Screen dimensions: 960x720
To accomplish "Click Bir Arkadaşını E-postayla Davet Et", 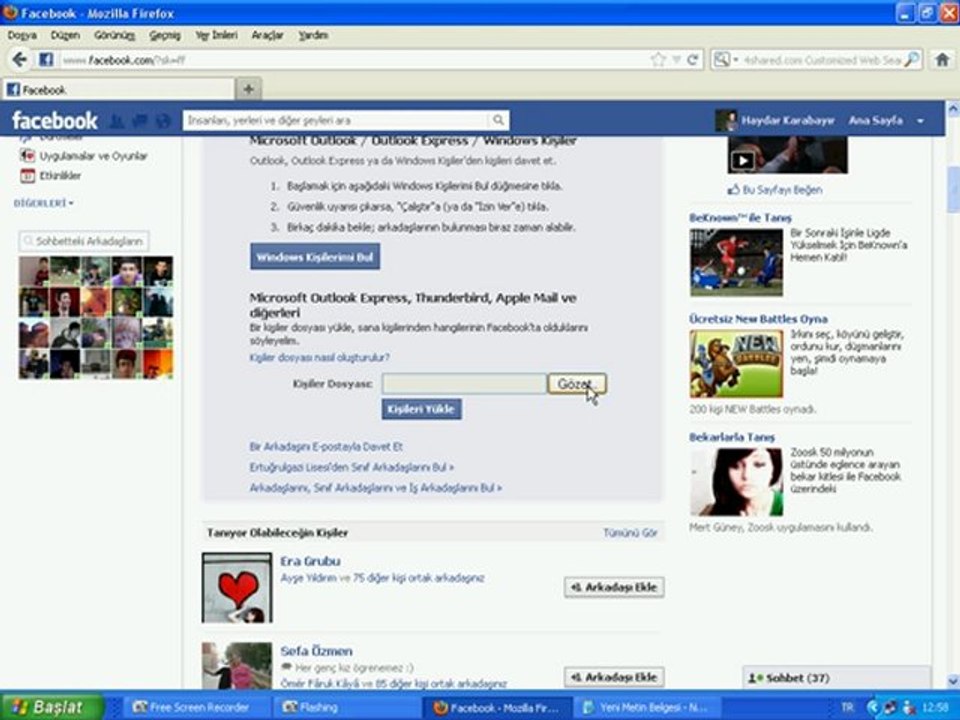I will (326, 447).
